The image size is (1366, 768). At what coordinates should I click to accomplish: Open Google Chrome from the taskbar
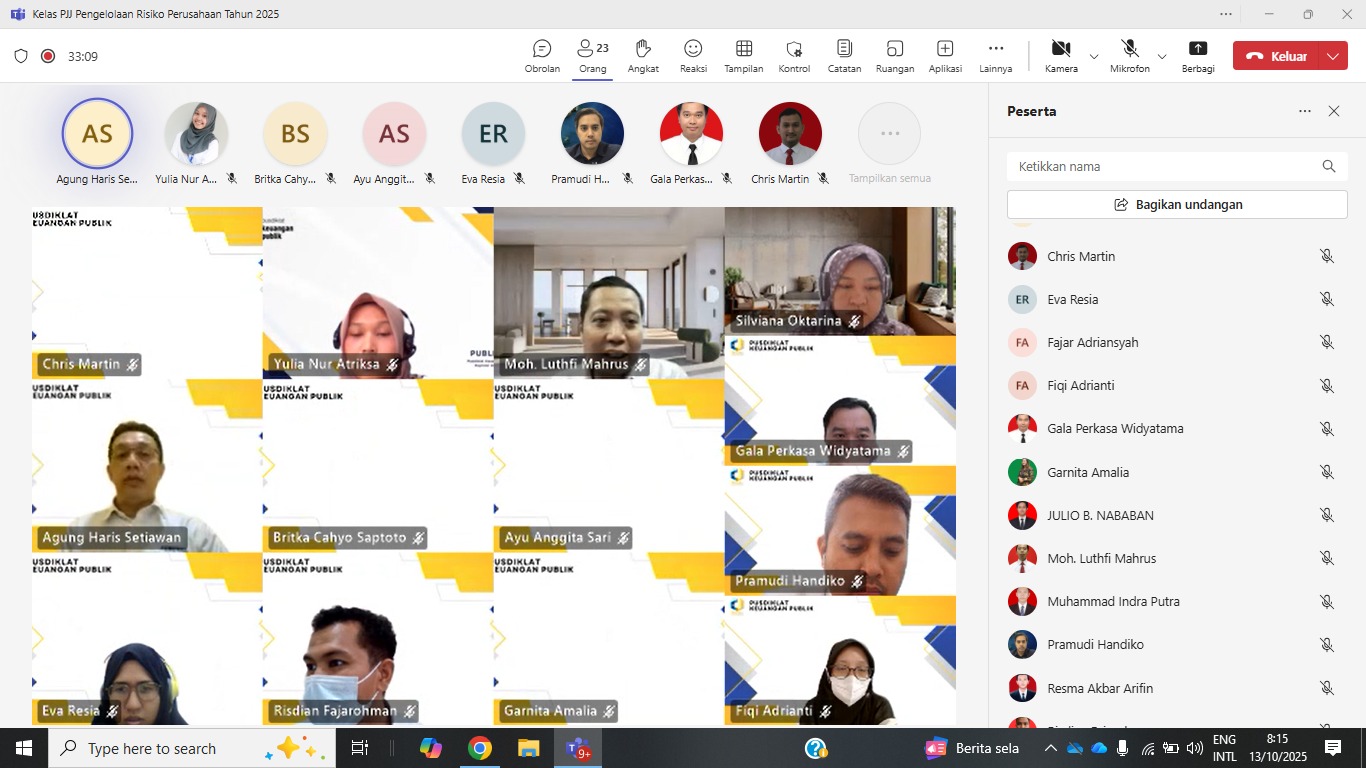pyautogui.click(x=480, y=748)
